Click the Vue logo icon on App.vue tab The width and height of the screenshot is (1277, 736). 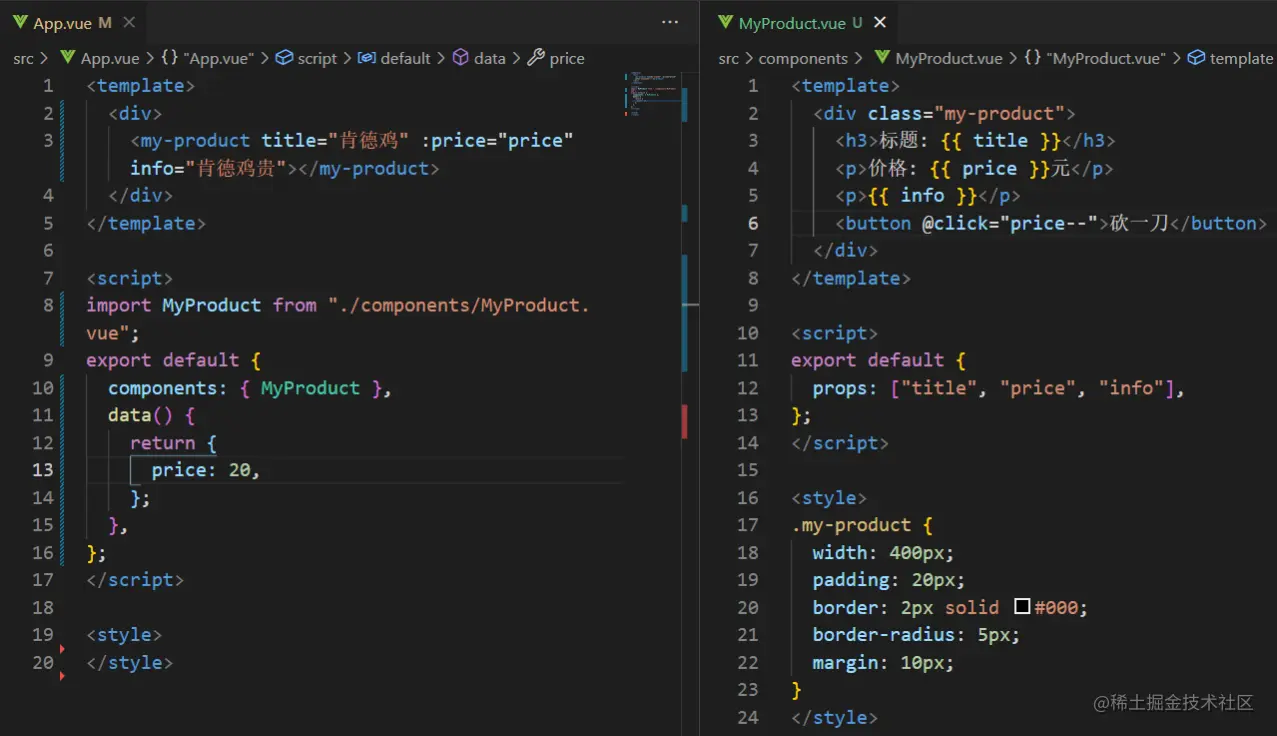20,22
